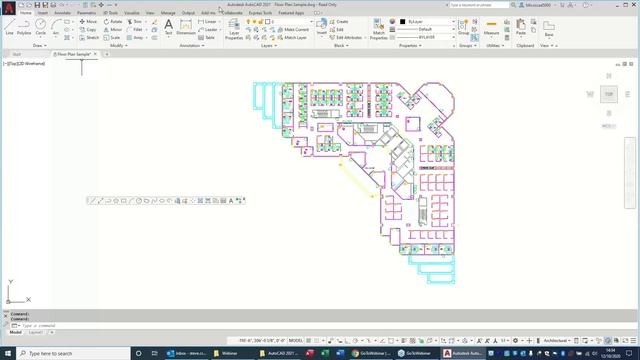Expand the Annotation panel
This screenshot has width=640, height=360.
(x=192, y=46)
